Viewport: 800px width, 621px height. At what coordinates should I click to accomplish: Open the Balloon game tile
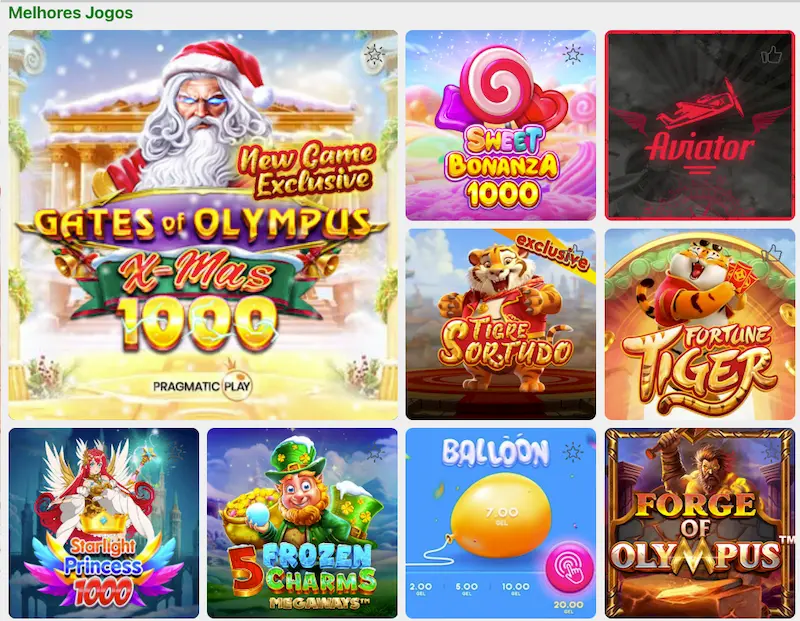tap(501, 523)
